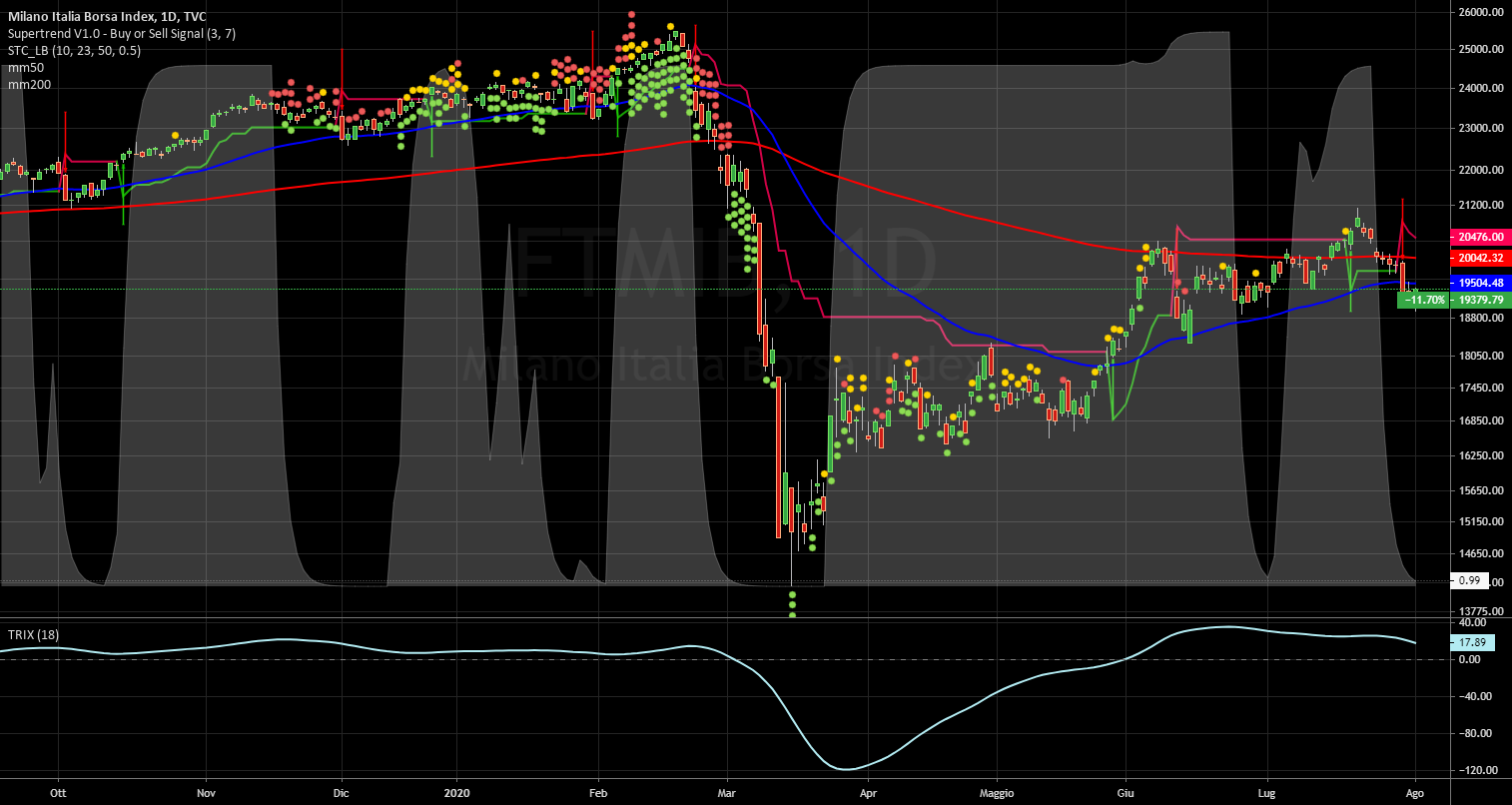Viewport: 1512px width, 805px height.
Task: Click the 0.00 TRIX axis label
Action: point(1470,659)
